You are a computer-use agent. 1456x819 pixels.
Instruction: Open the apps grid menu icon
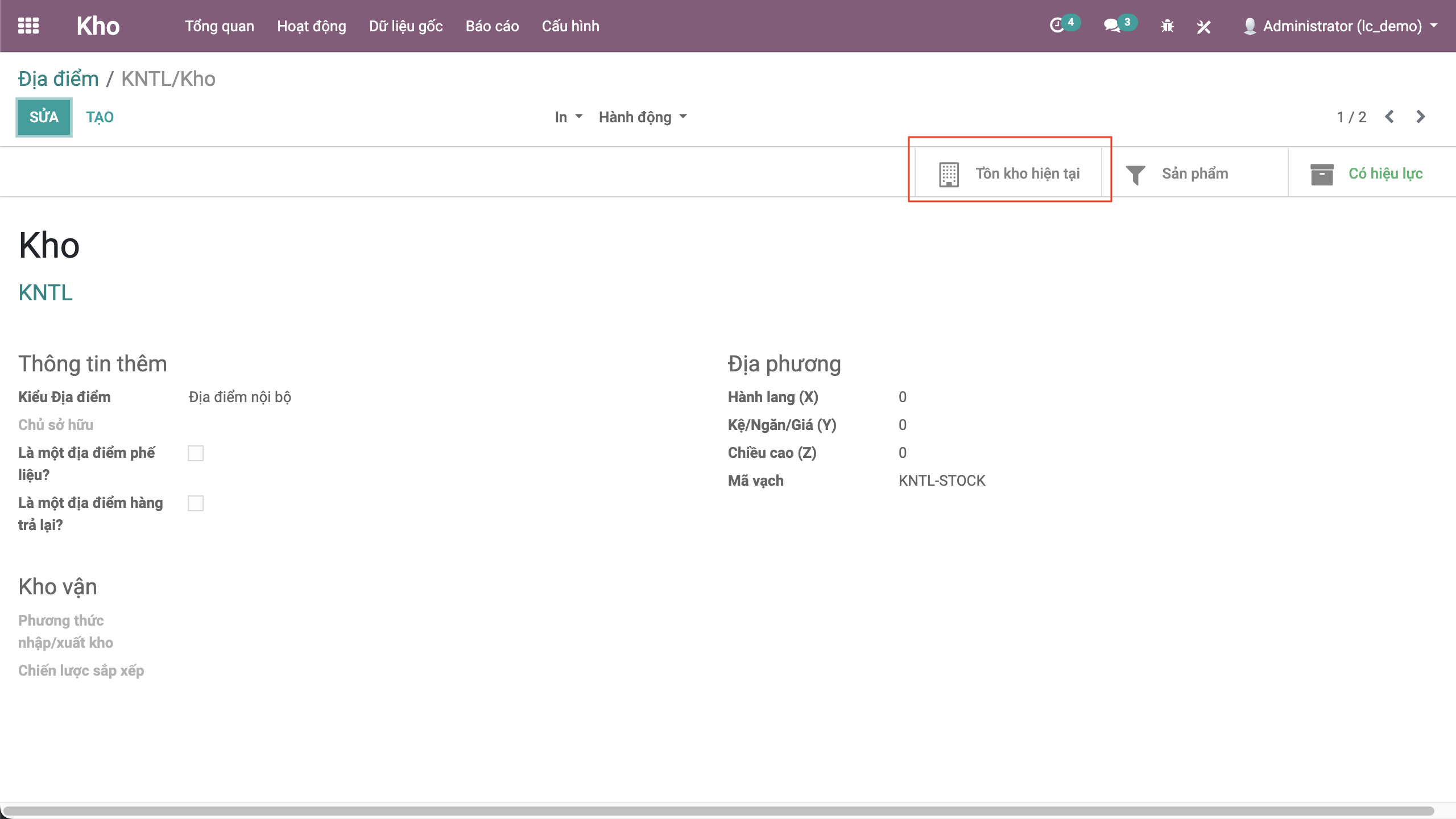click(x=28, y=26)
